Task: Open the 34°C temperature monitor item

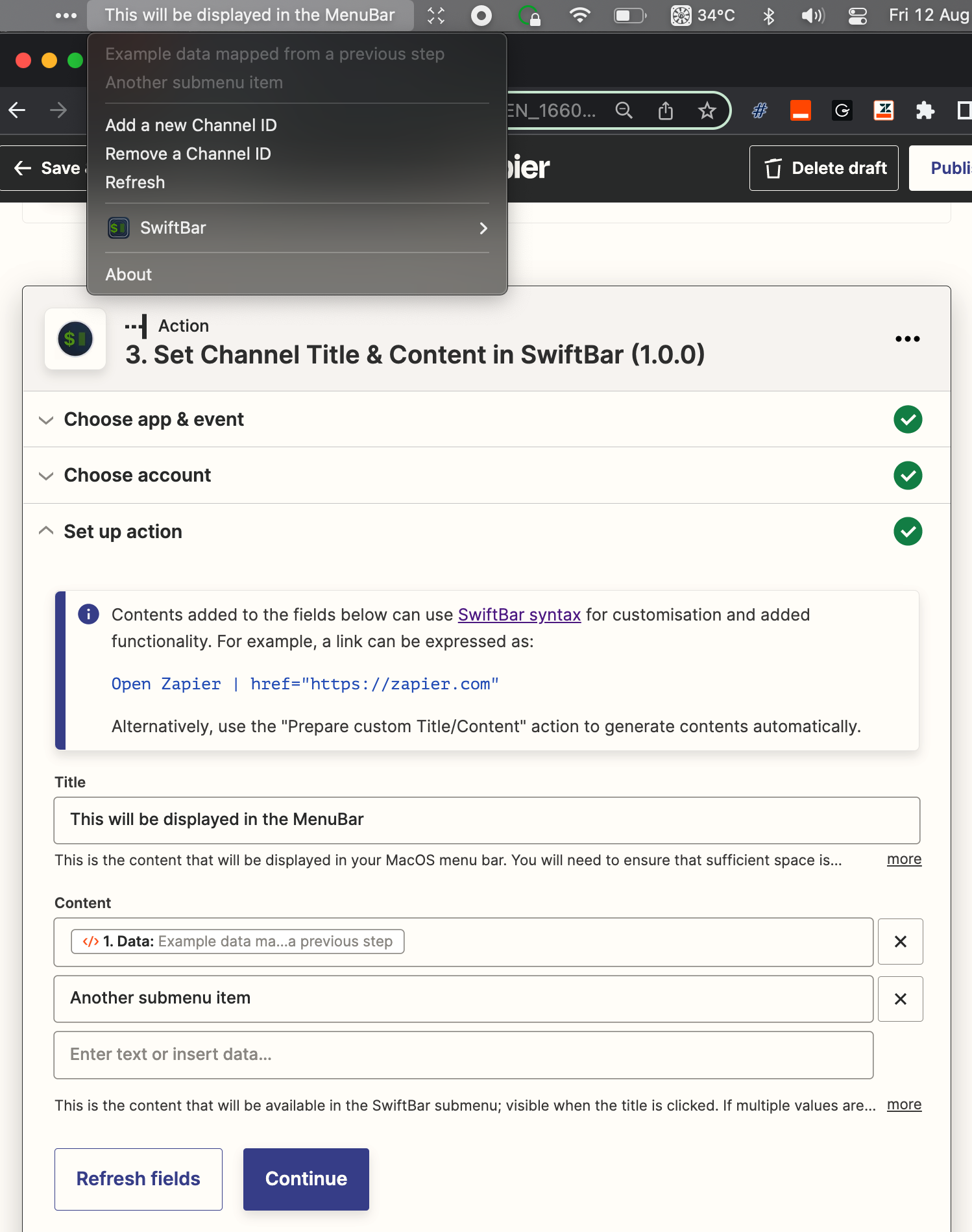Action: (703, 16)
